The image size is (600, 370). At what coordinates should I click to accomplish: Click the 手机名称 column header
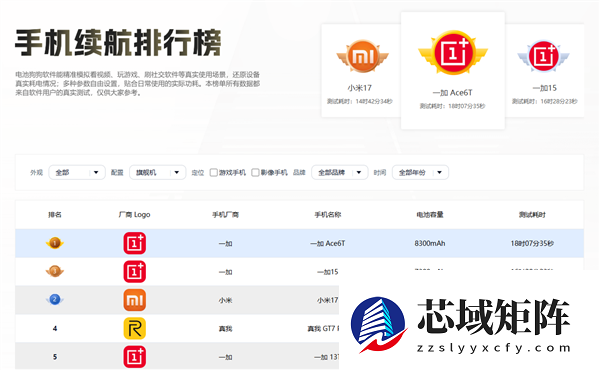328,215
